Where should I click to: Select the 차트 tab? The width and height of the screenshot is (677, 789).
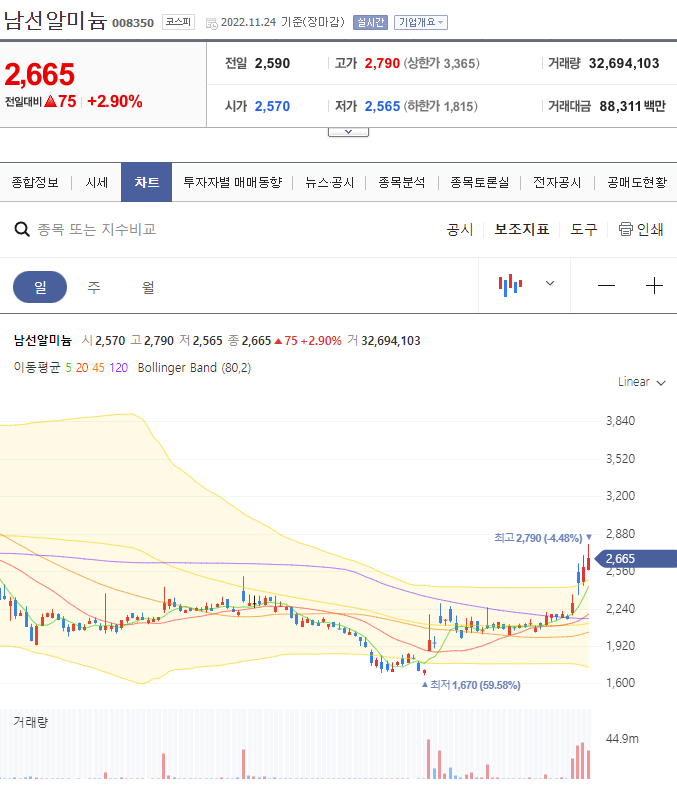[146, 182]
